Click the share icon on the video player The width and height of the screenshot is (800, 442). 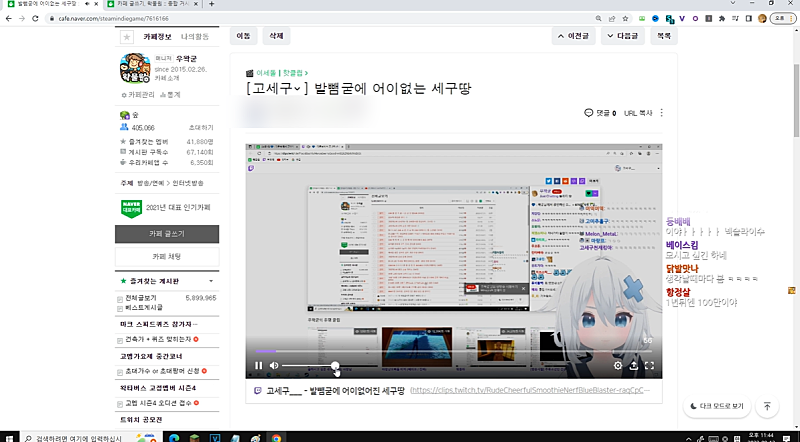634,366
